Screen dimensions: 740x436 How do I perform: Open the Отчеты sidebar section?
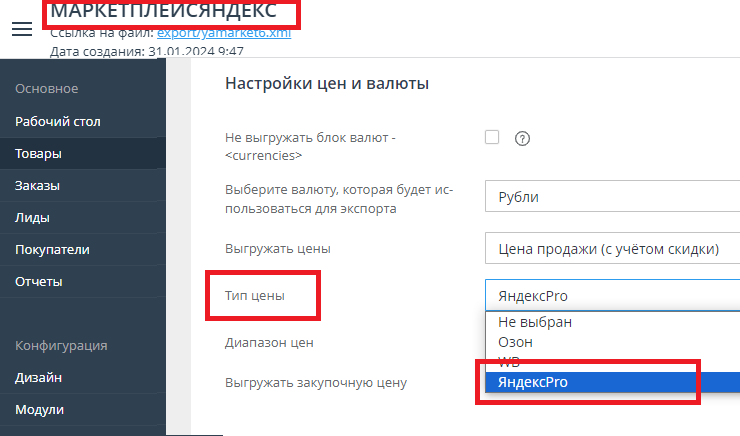pos(83,282)
